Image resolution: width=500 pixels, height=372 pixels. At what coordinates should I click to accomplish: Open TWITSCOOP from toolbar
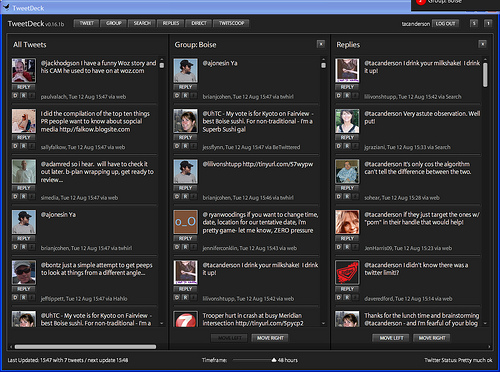231,23
